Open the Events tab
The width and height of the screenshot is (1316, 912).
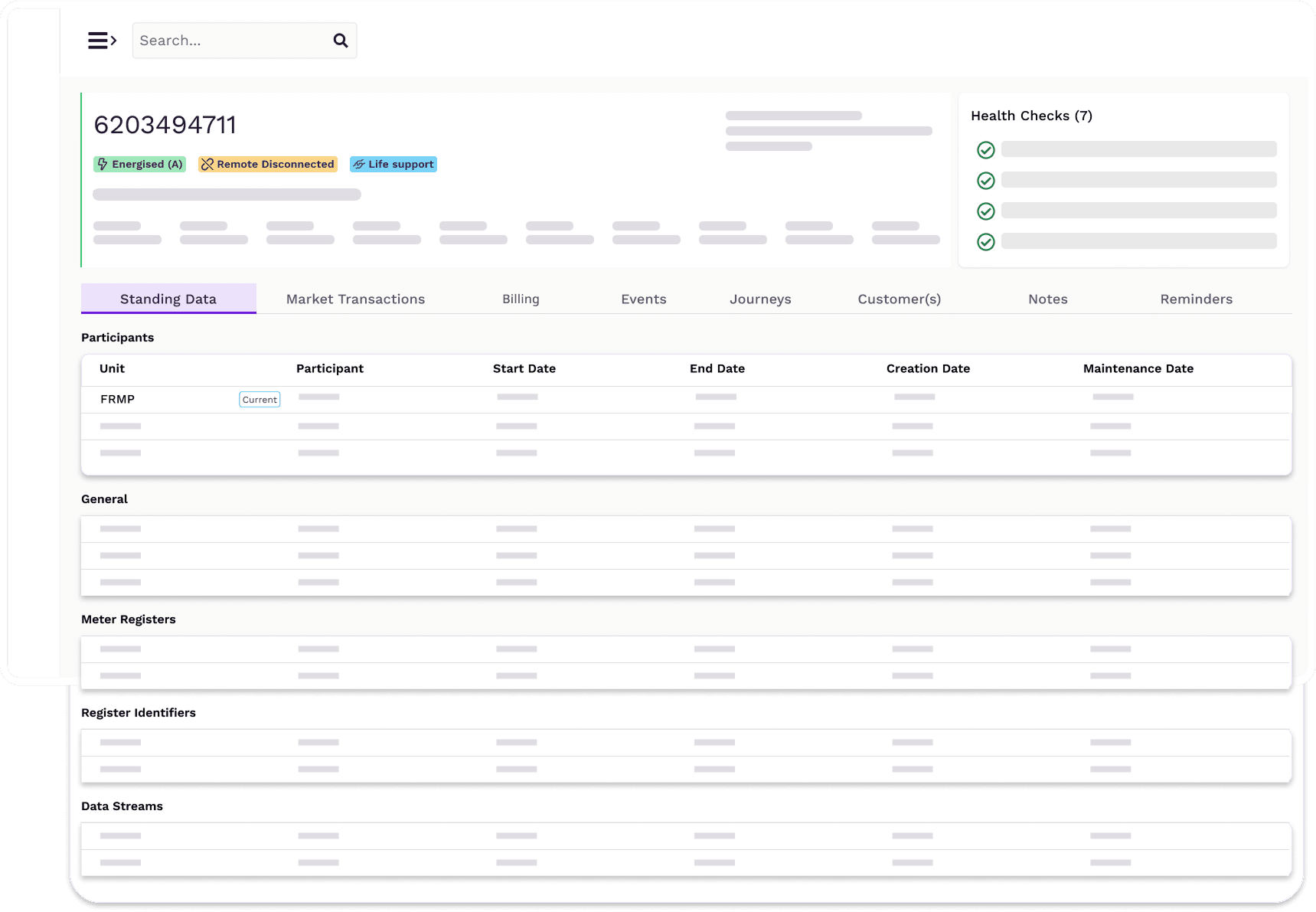click(x=643, y=299)
